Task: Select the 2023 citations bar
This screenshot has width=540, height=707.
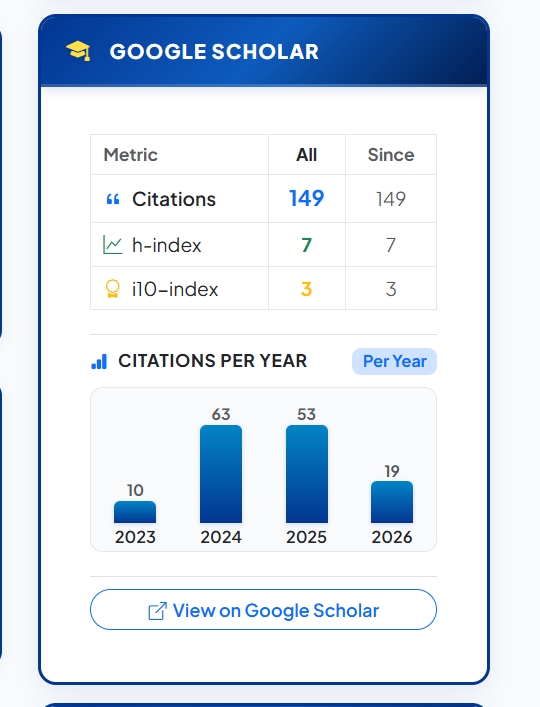Action: [135, 512]
